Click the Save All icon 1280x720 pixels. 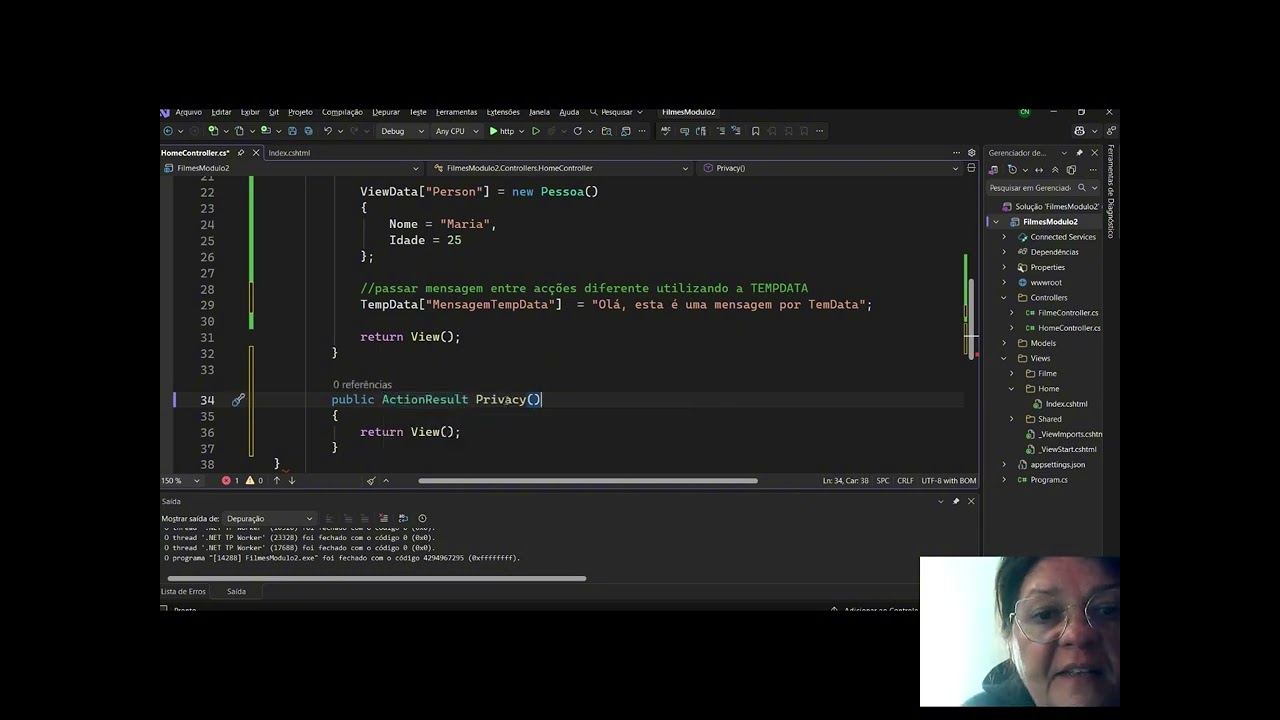click(308, 131)
